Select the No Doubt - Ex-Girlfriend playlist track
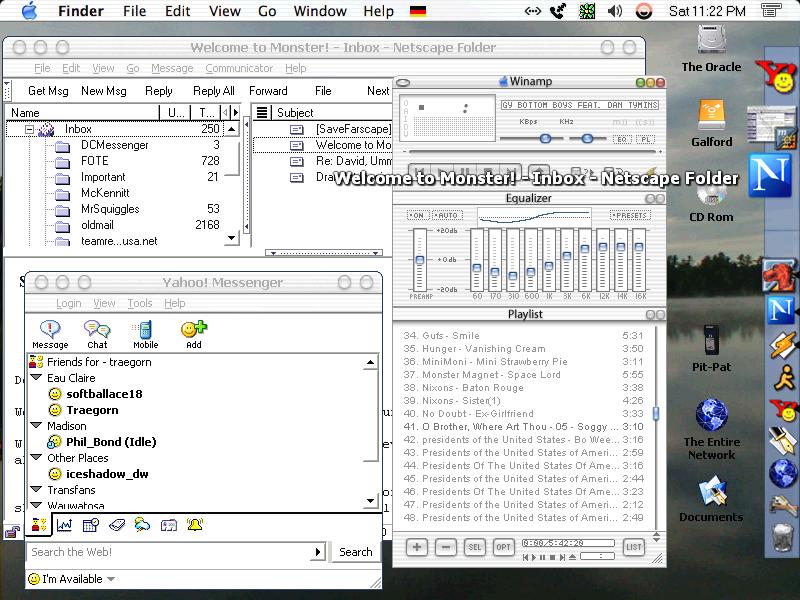This screenshot has width=800, height=600. (523, 413)
